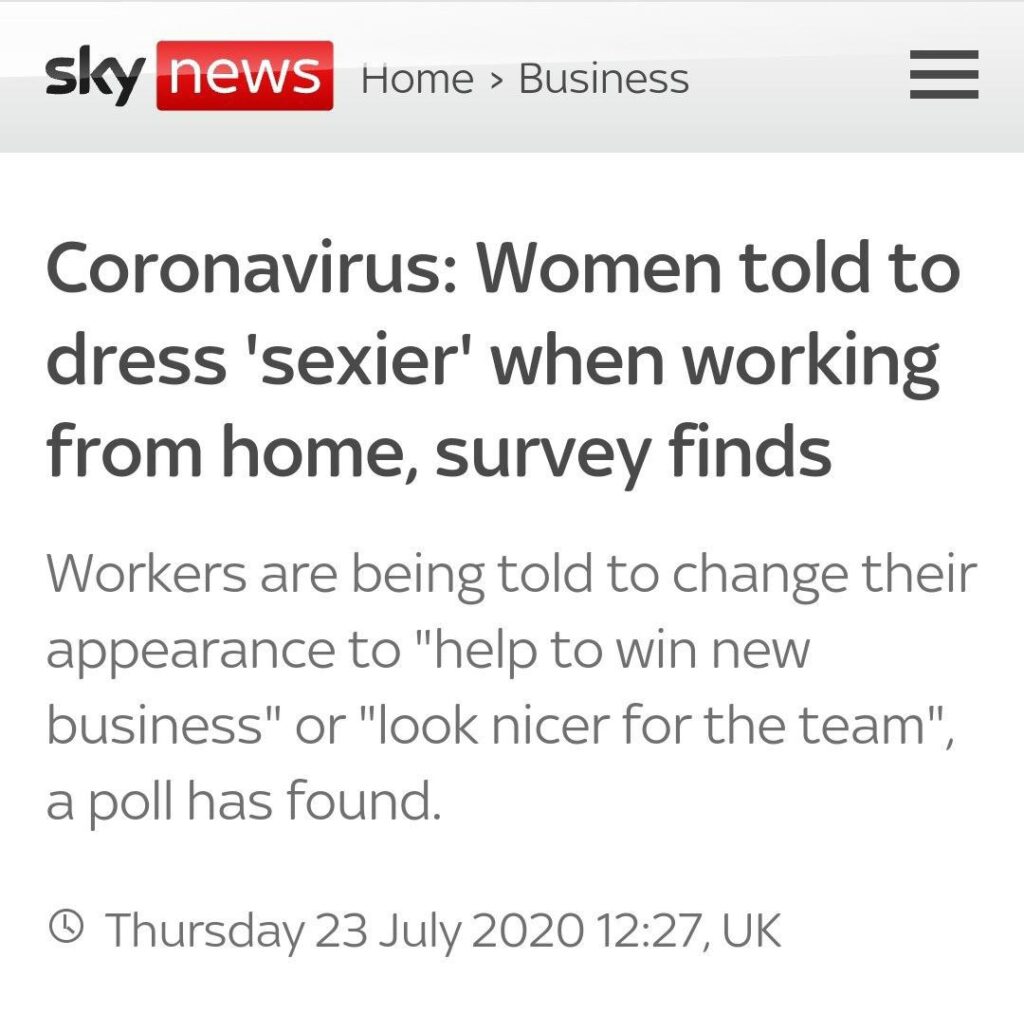Click 'look nicer for the team' text

pos(650,726)
